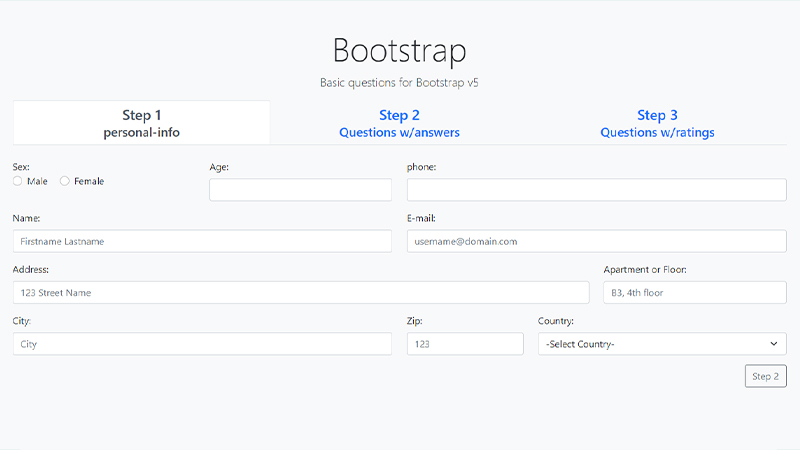Click the 'Apartment or Floor:' label
Image resolution: width=800 pixels, height=450 pixels.
pyautogui.click(x=645, y=269)
